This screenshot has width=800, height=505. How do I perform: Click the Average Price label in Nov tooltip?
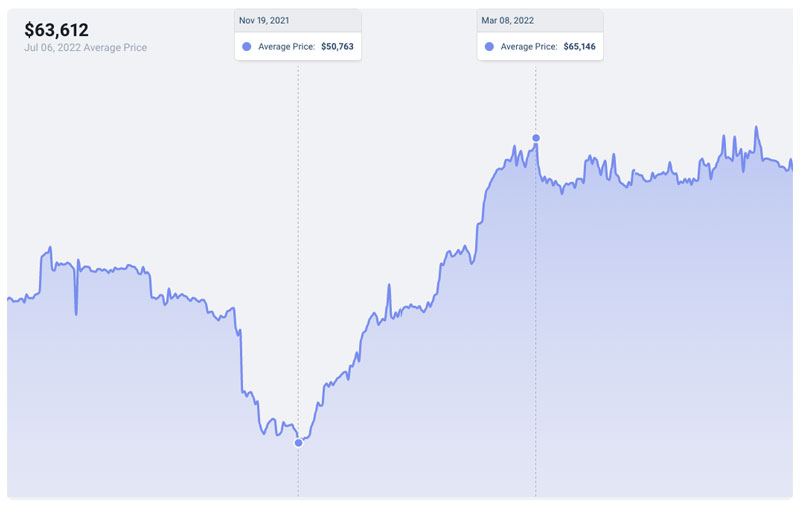pyautogui.click(x=286, y=46)
